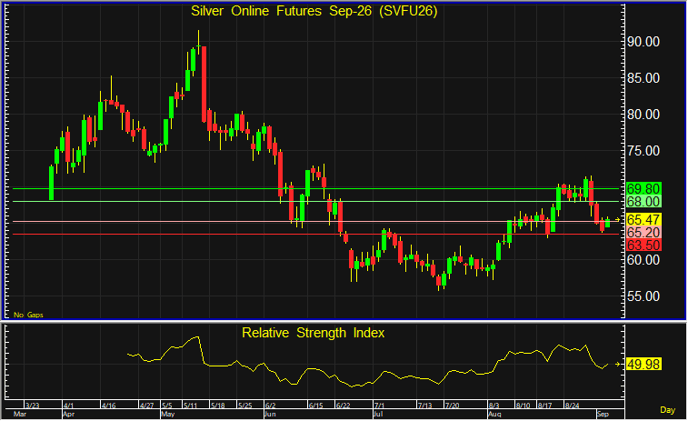Click the 75.00 price axis label
The image size is (688, 421).
click(643, 151)
